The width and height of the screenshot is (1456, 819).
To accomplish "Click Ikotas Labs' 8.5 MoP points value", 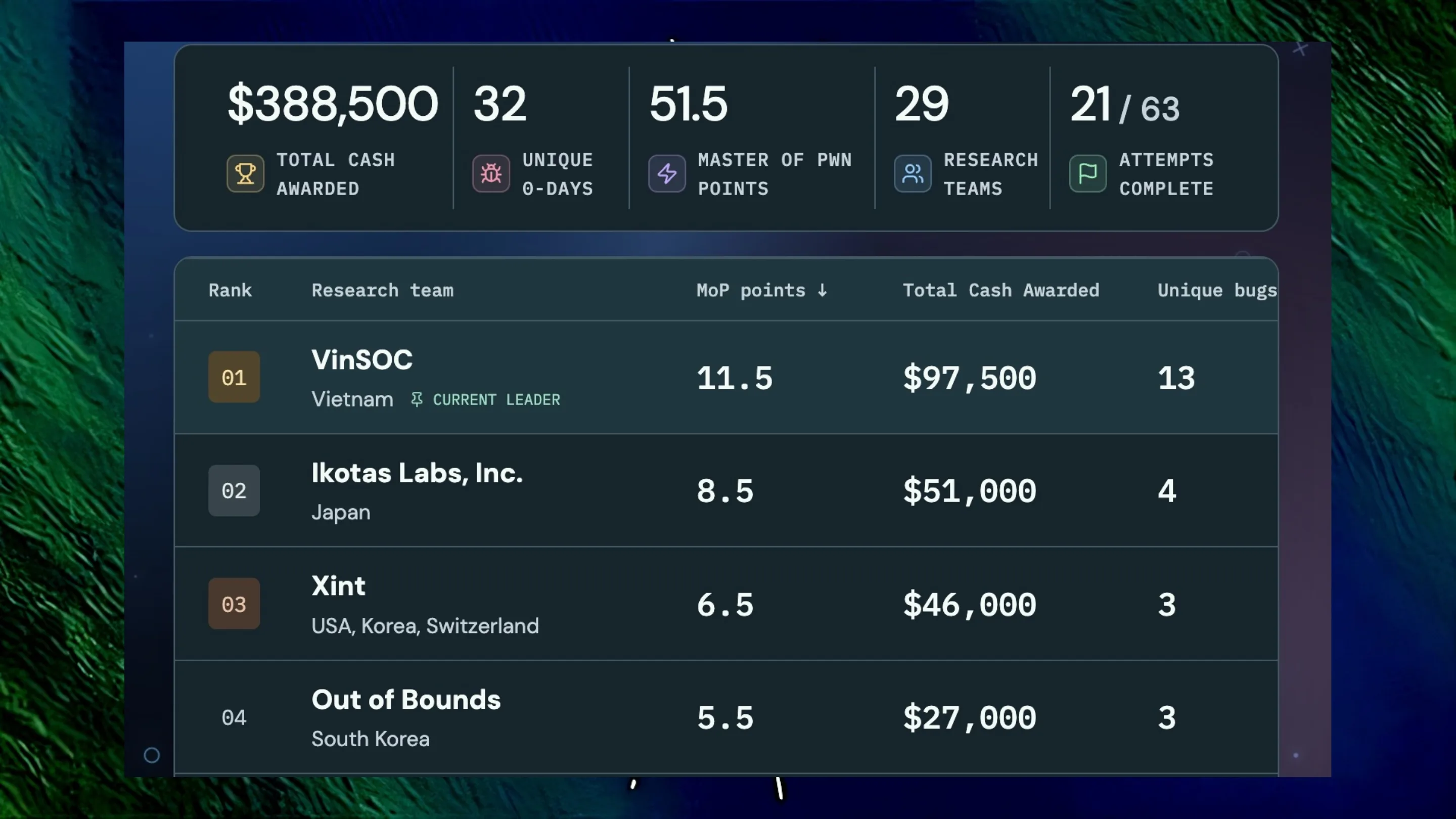I will point(725,491).
